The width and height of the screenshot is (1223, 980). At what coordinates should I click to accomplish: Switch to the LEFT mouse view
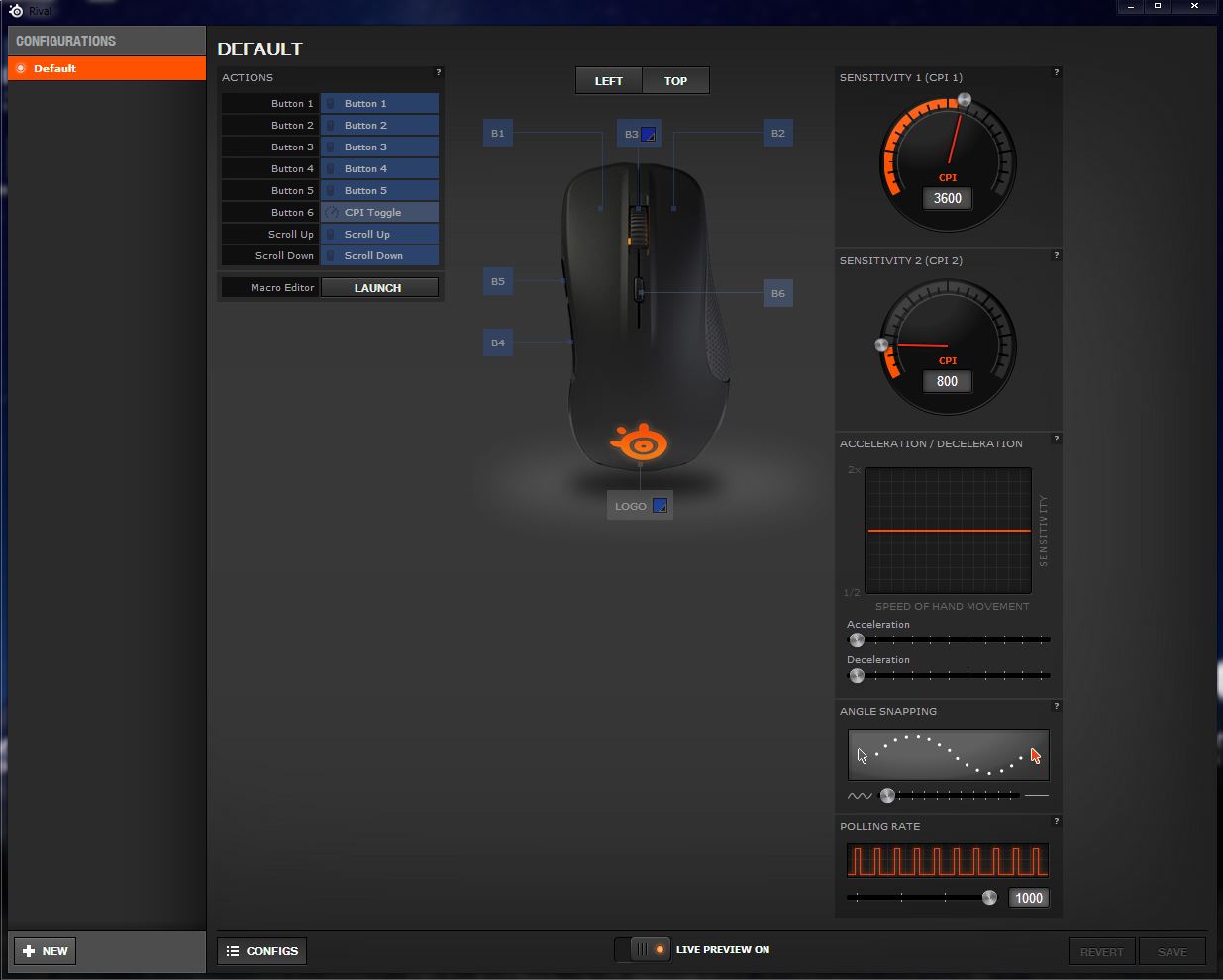[609, 81]
